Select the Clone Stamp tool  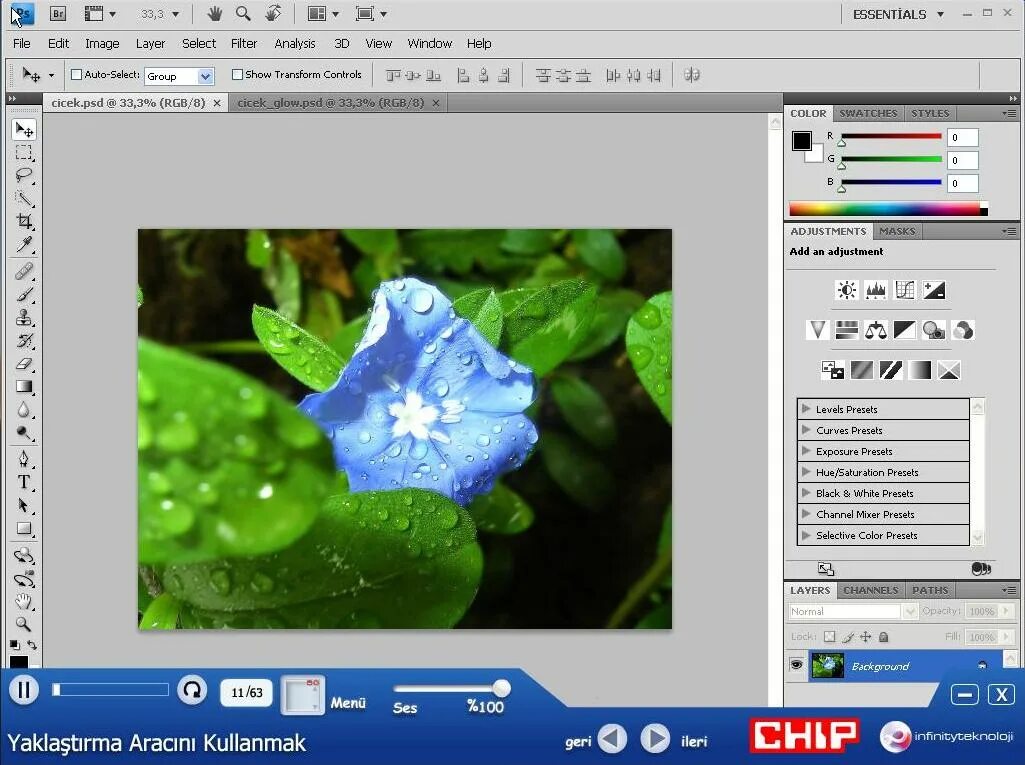pyautogui.click(x=24, y=318)
